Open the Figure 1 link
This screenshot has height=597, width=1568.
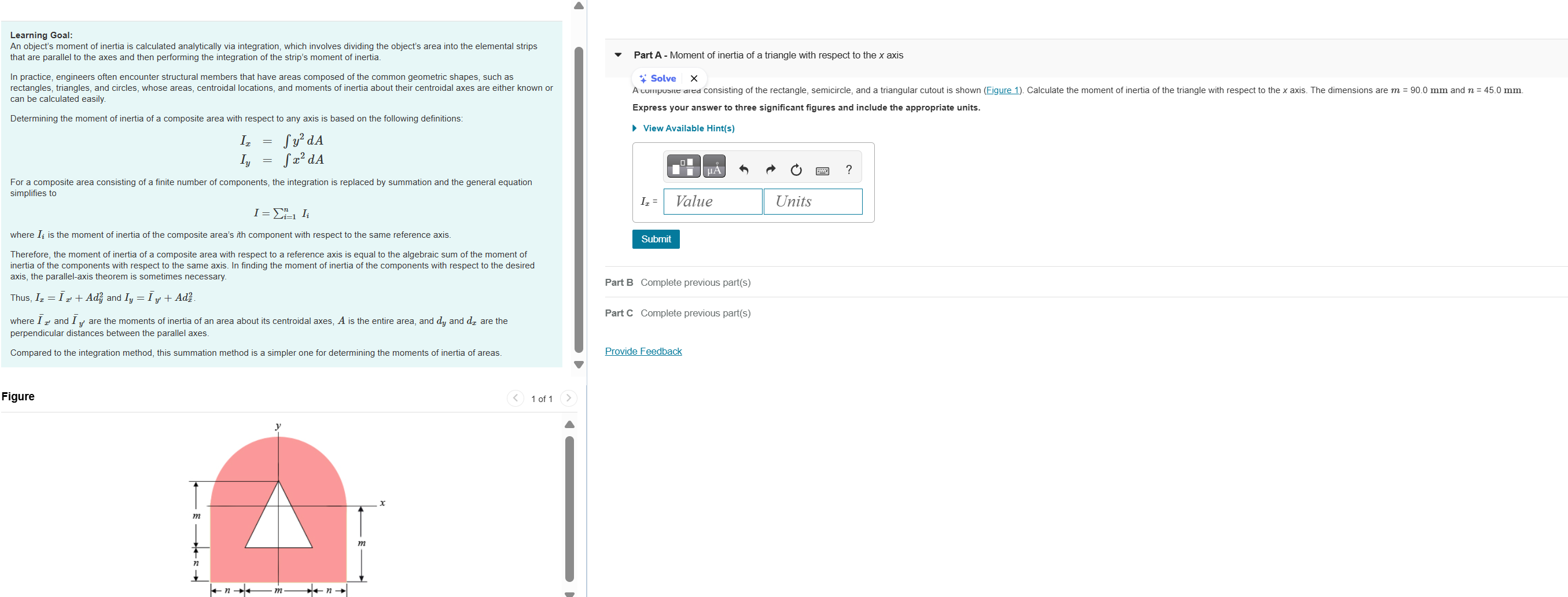click(1002, 90)
